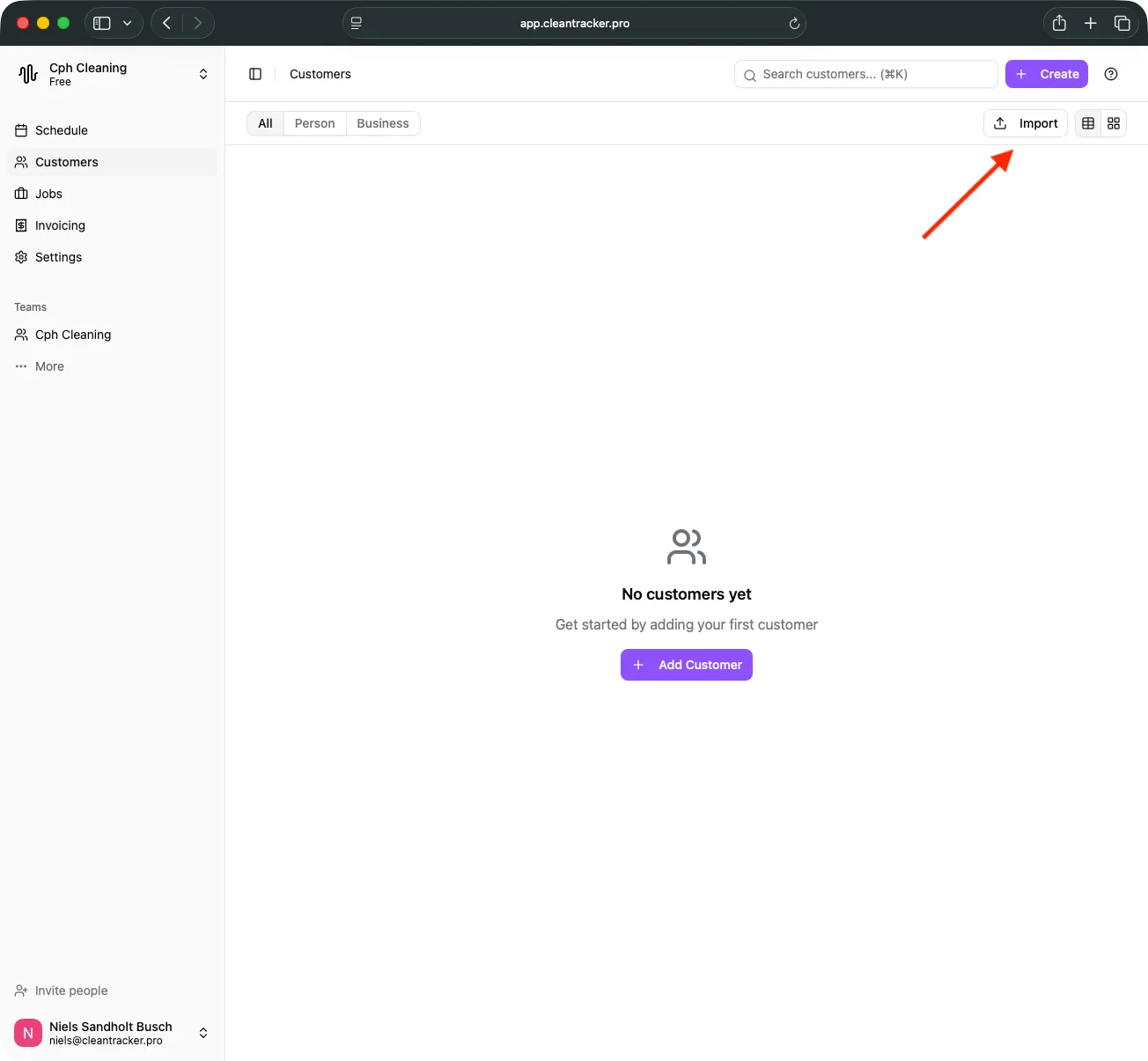The height and width of the screenshot is (1061, 1148).
Task: Open the account switcher next to Niels Sandholt Busch
Action: [202, 1033]
